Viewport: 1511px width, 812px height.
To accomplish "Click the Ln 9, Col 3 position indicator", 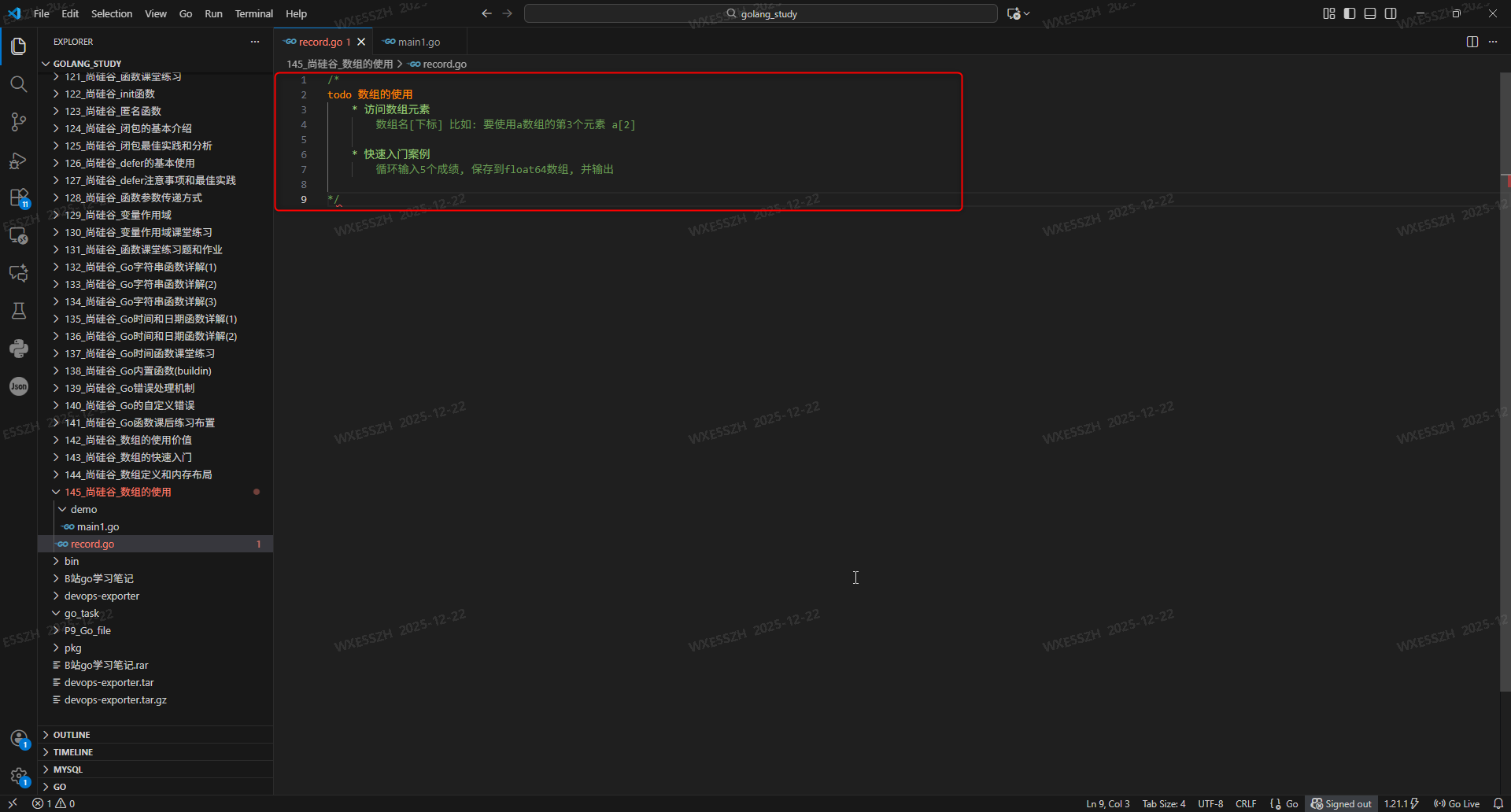I will coord(1107,803).
